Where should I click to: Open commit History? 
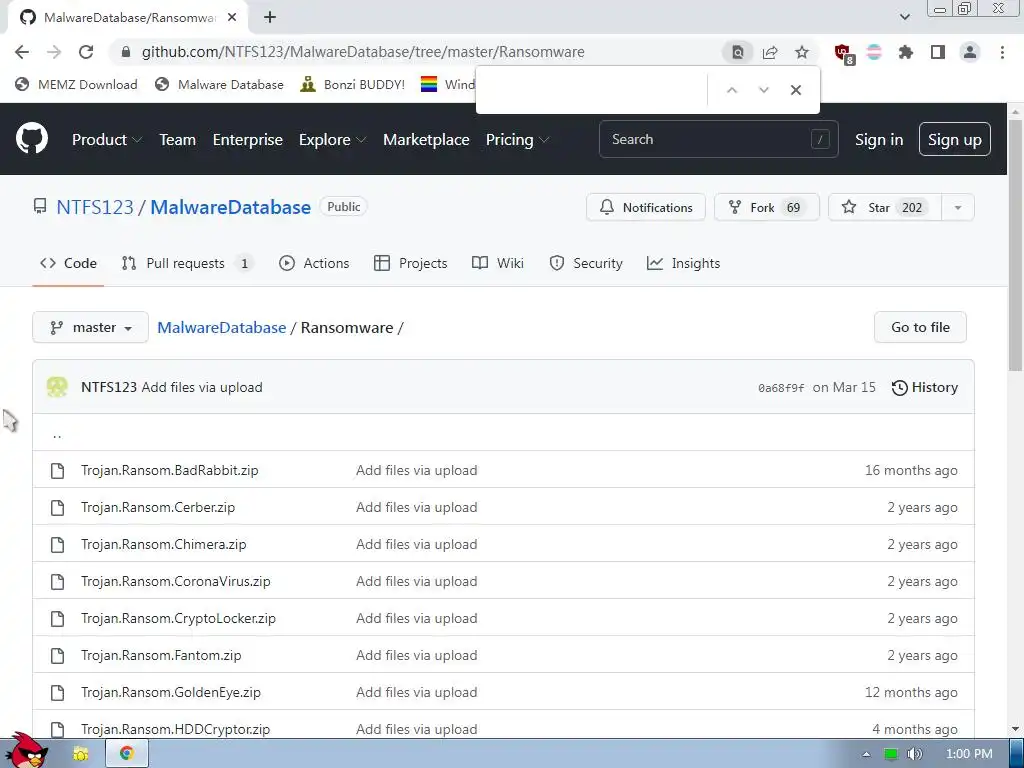[925, 387]
